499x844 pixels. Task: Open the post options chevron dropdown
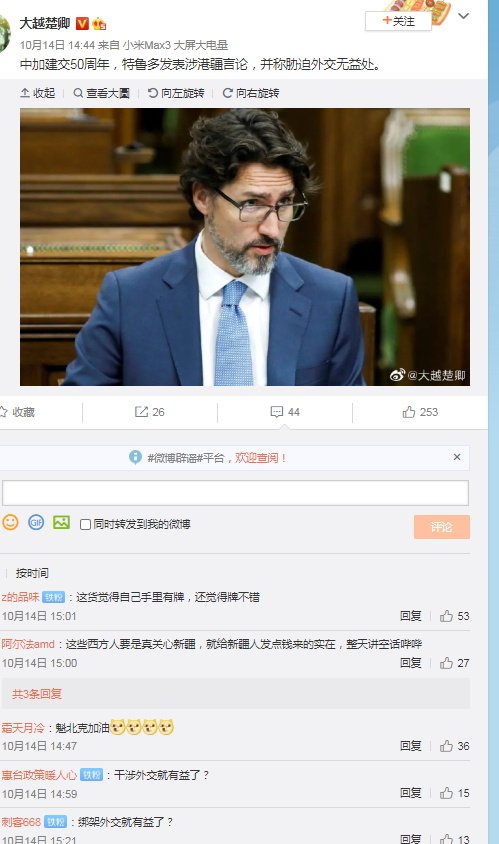pyautogui.click(x=463, y=16)
